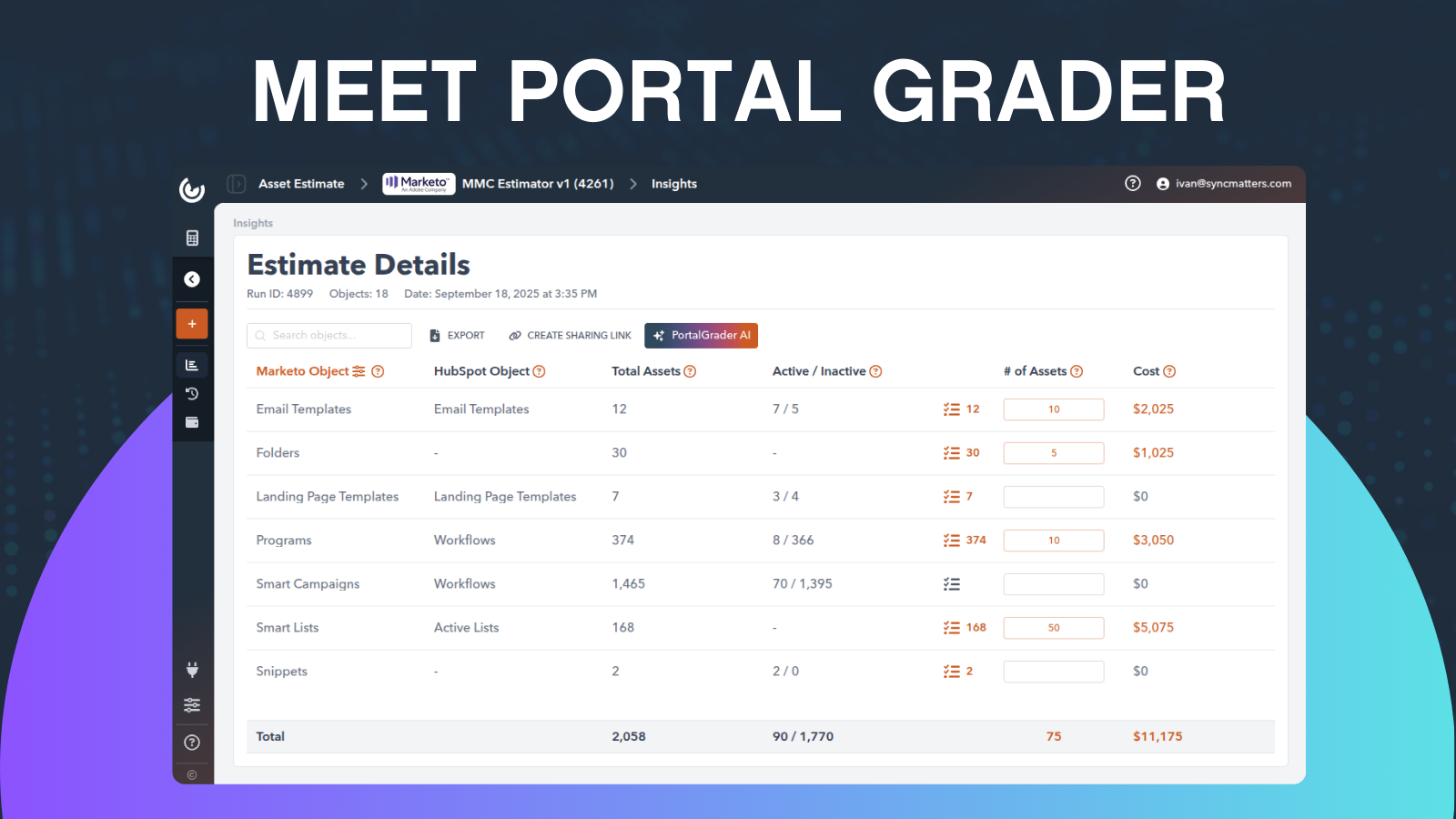This screenshot has width=1456, height=819.
Task: Toggle checklist icon for Email Templates row
Action: tap(952, 409)
